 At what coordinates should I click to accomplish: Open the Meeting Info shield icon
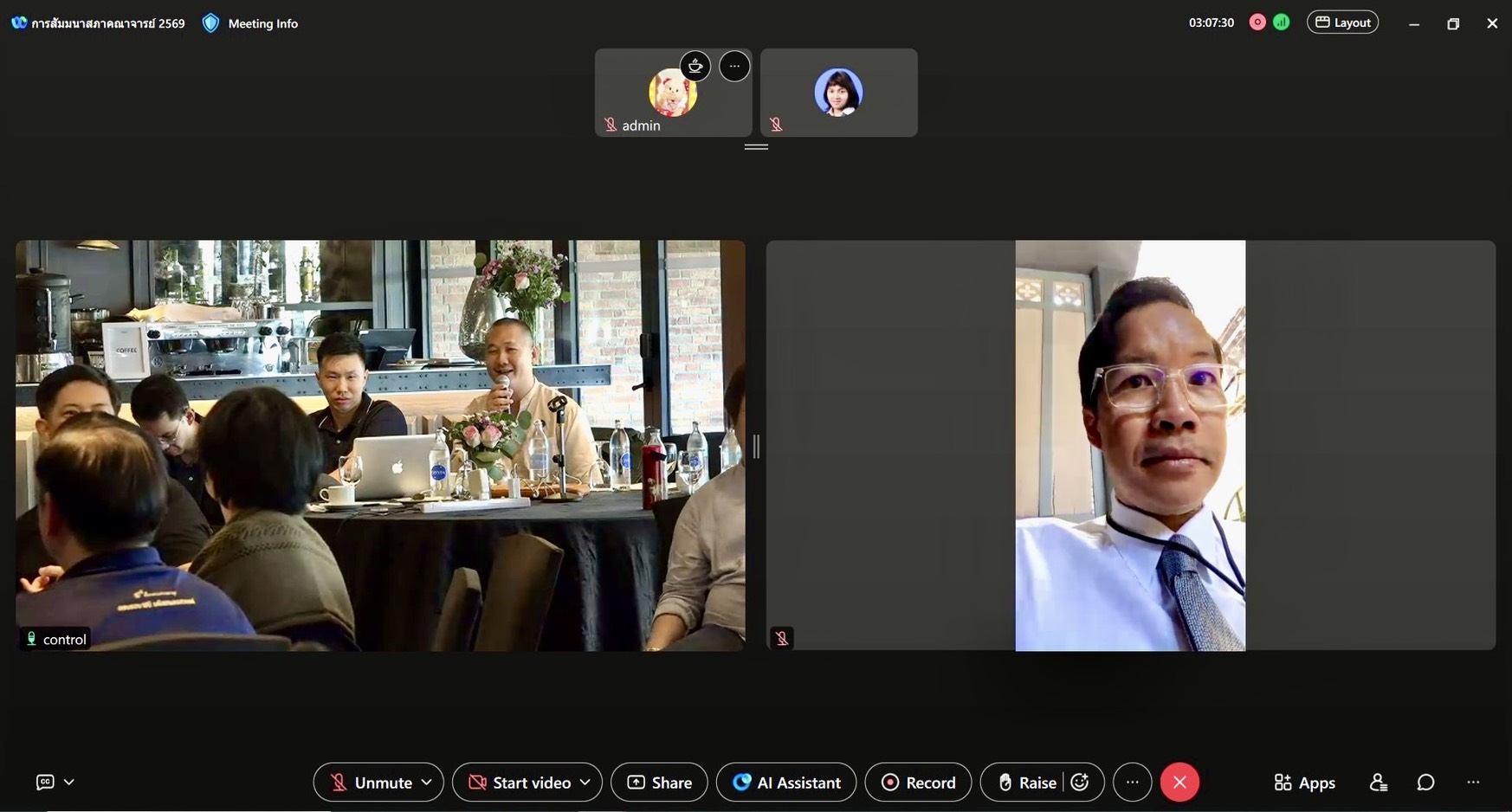pyautogui.click(x=210, y=23)
